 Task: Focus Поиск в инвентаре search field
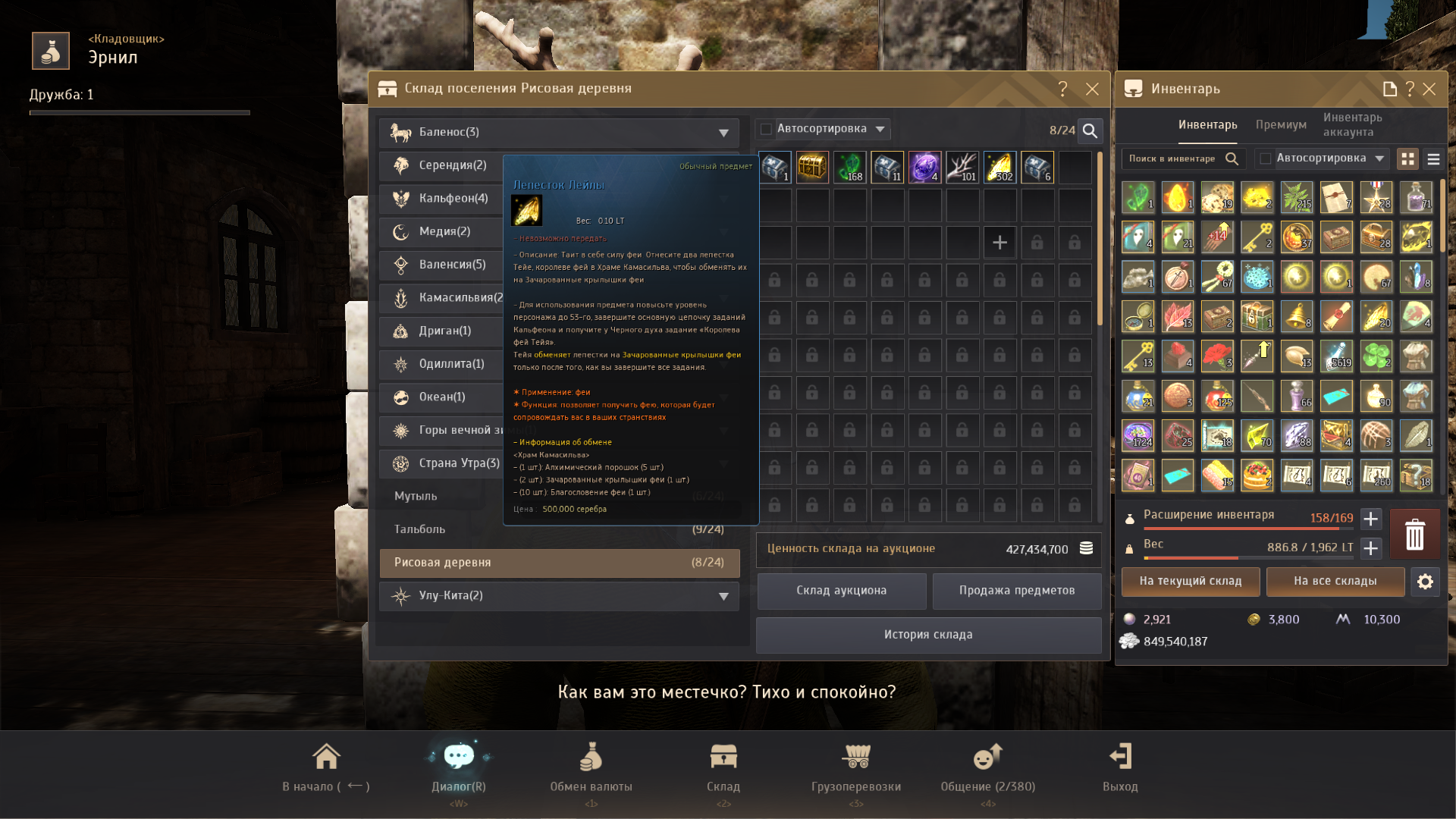1183,158
